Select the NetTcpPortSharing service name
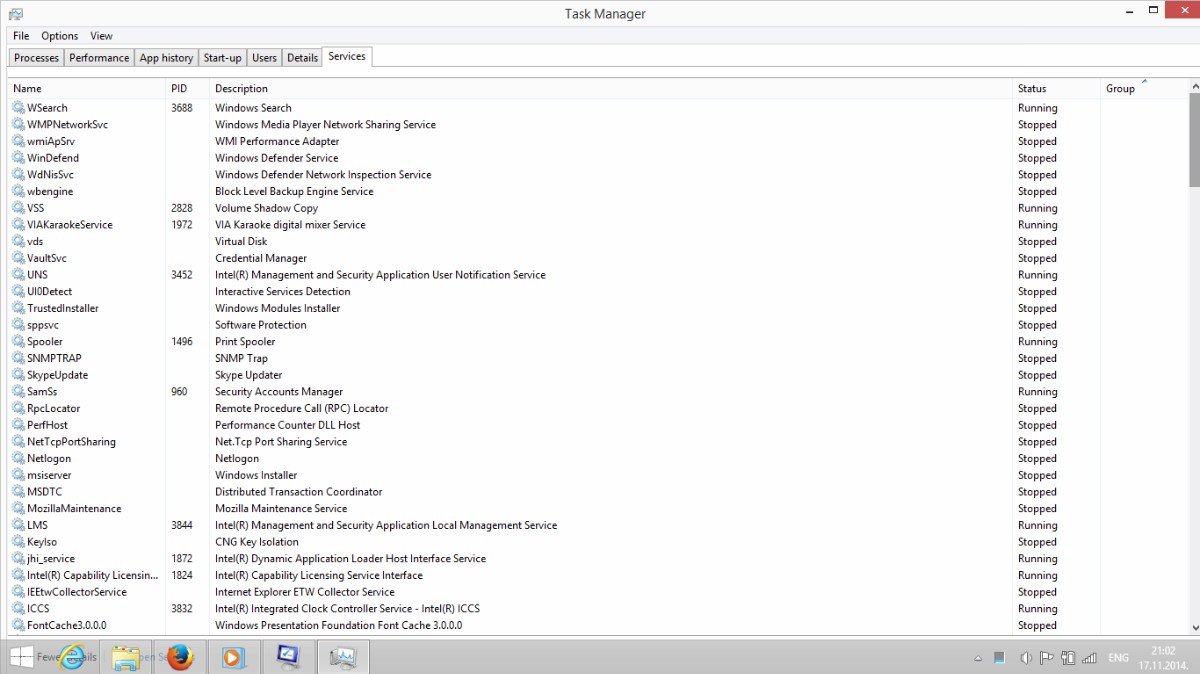 (71, 442)
